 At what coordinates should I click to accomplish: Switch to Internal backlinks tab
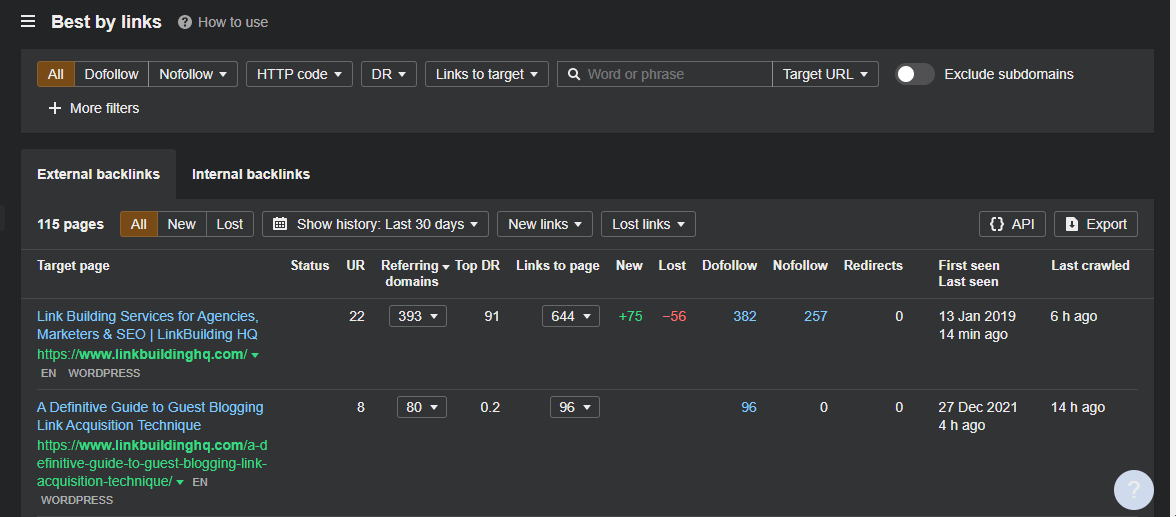(250, 174)
